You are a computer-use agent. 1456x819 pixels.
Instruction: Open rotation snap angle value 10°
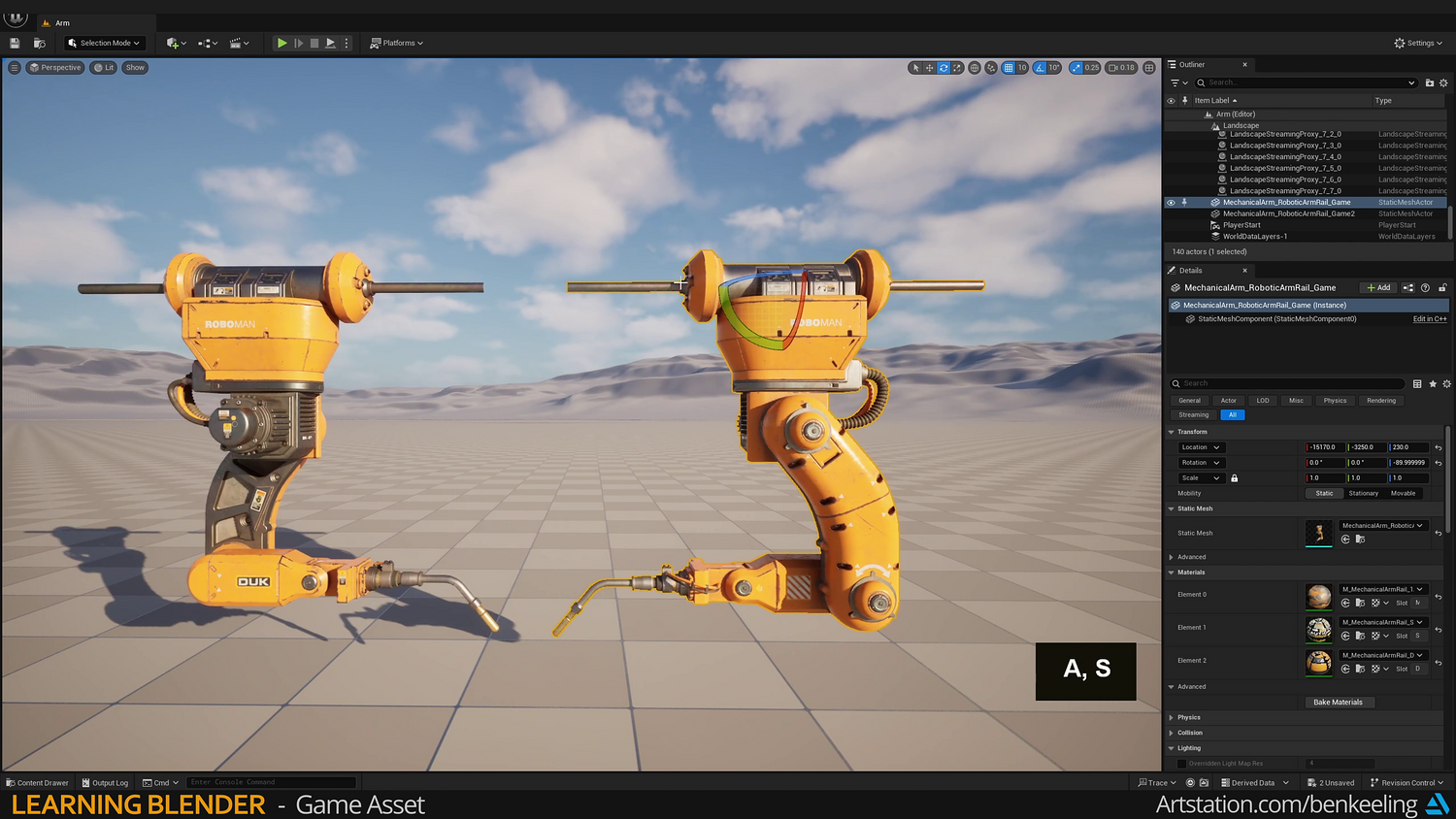pos(1054,68)
